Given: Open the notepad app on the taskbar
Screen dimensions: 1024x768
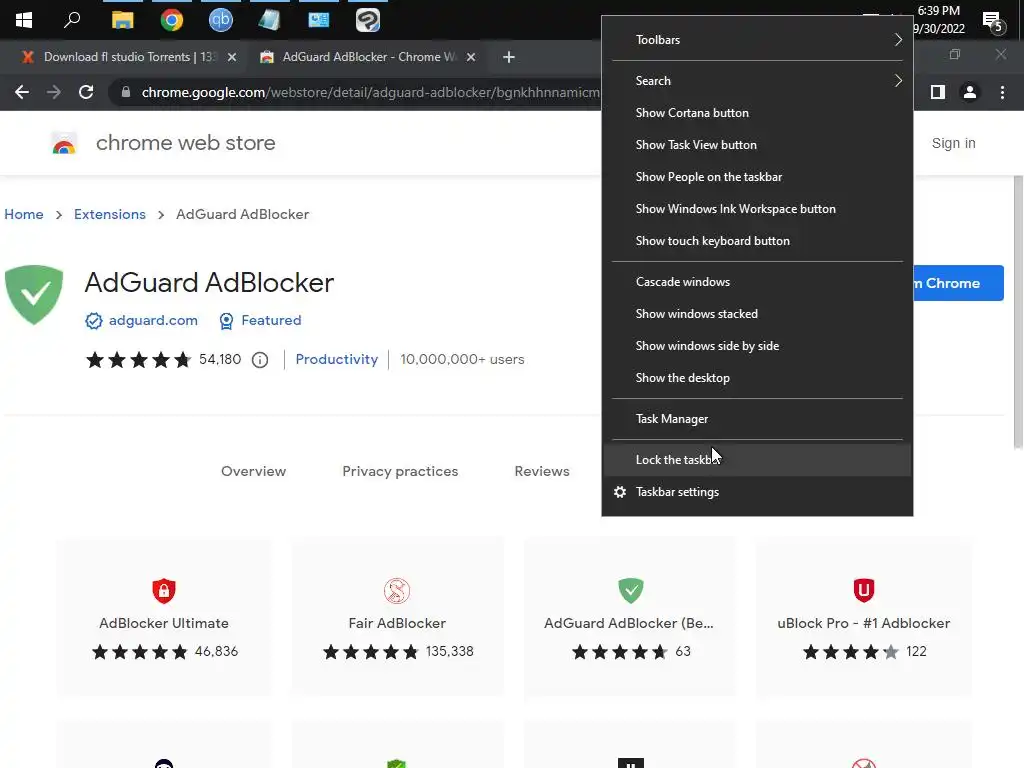Looking at the screenshot, I should tap(269, 20).
